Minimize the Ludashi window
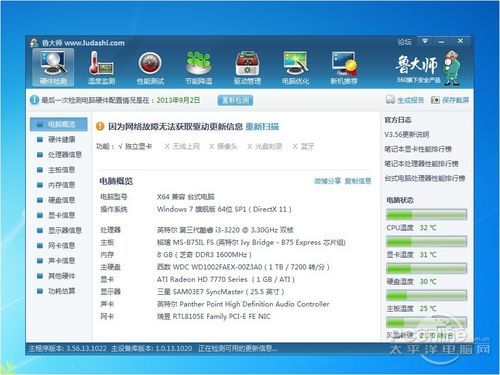Viewport: 500px width, 375px height. click(441, 42)
